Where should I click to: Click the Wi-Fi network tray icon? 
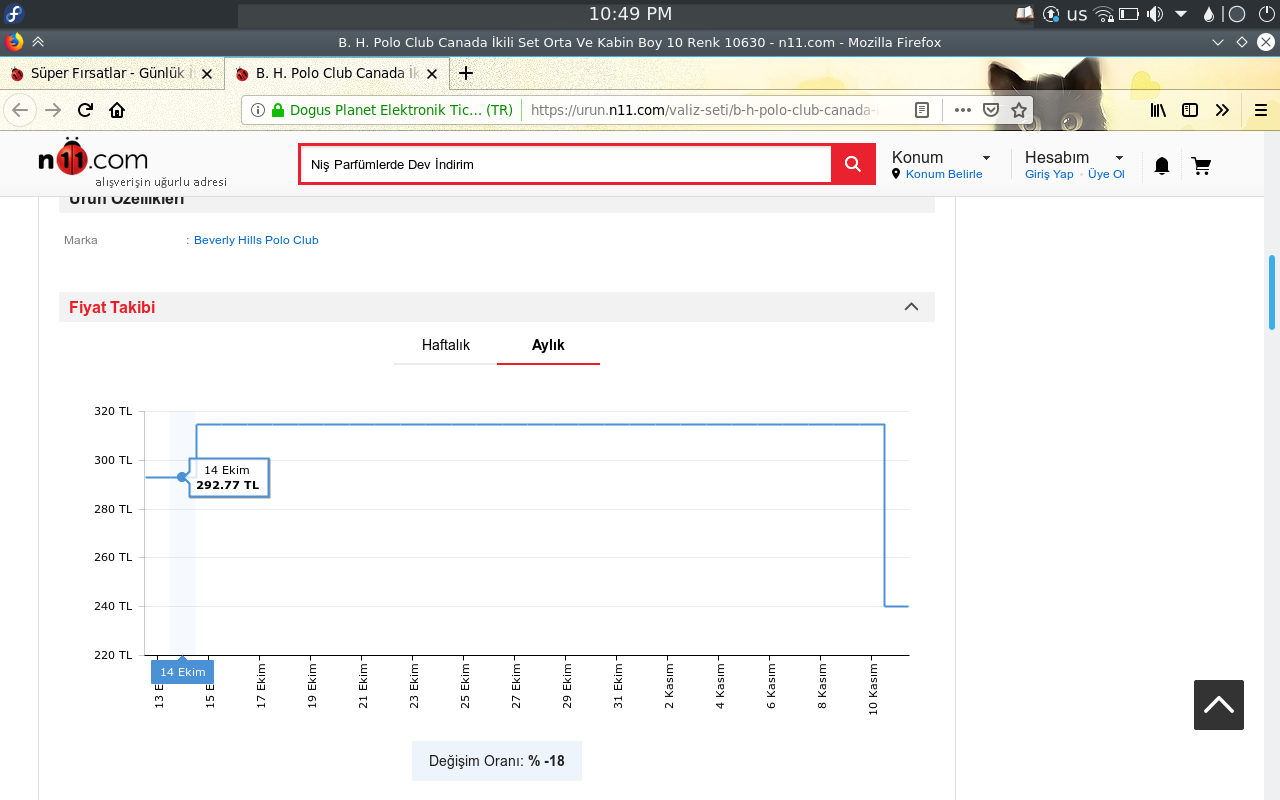point(1104,14)
